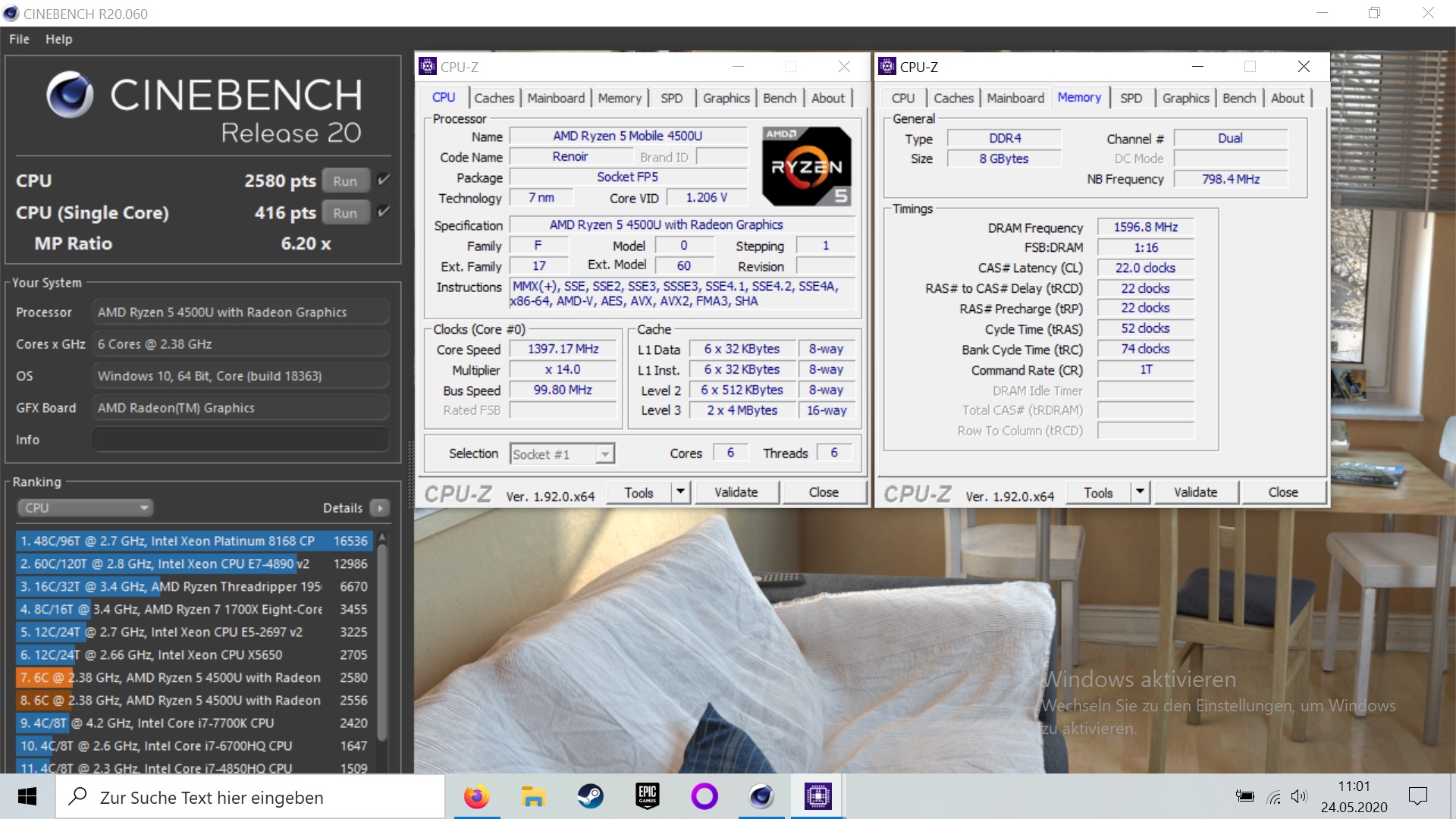Screen dimensions: 1456x819
Task: Click the Windows search text box
Action: pyautogui.click(x=250, y=797)
